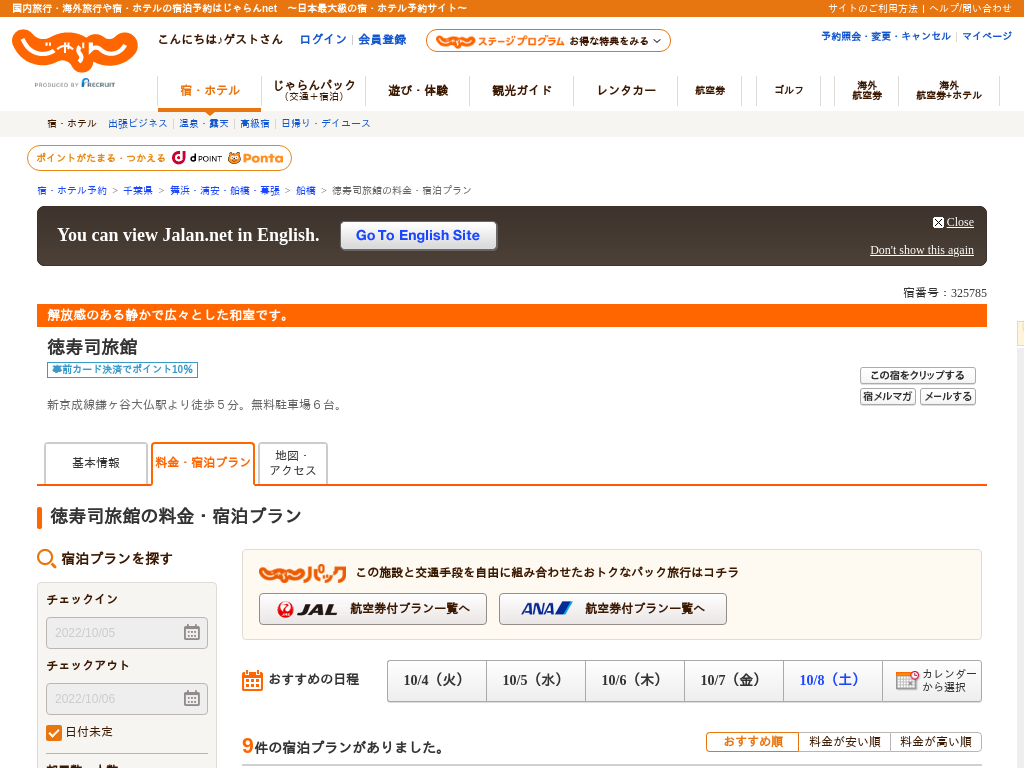1024x768 pixels.
Task: Click the サイトのご利用方法 link
Action: (x=872, y=8)
